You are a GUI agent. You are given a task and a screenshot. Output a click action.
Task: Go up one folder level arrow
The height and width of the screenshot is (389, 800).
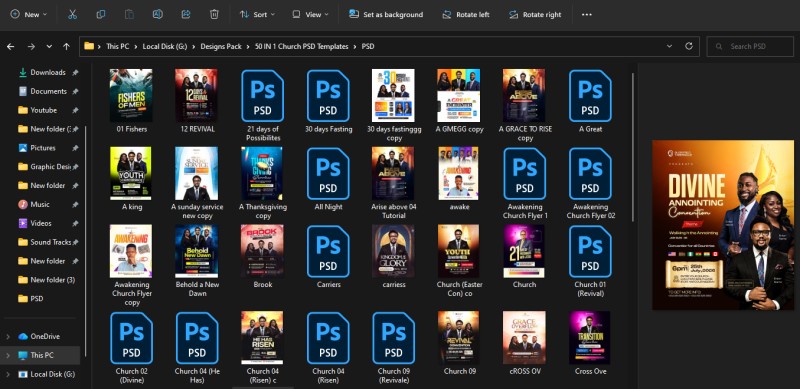(x=66, y=46)
